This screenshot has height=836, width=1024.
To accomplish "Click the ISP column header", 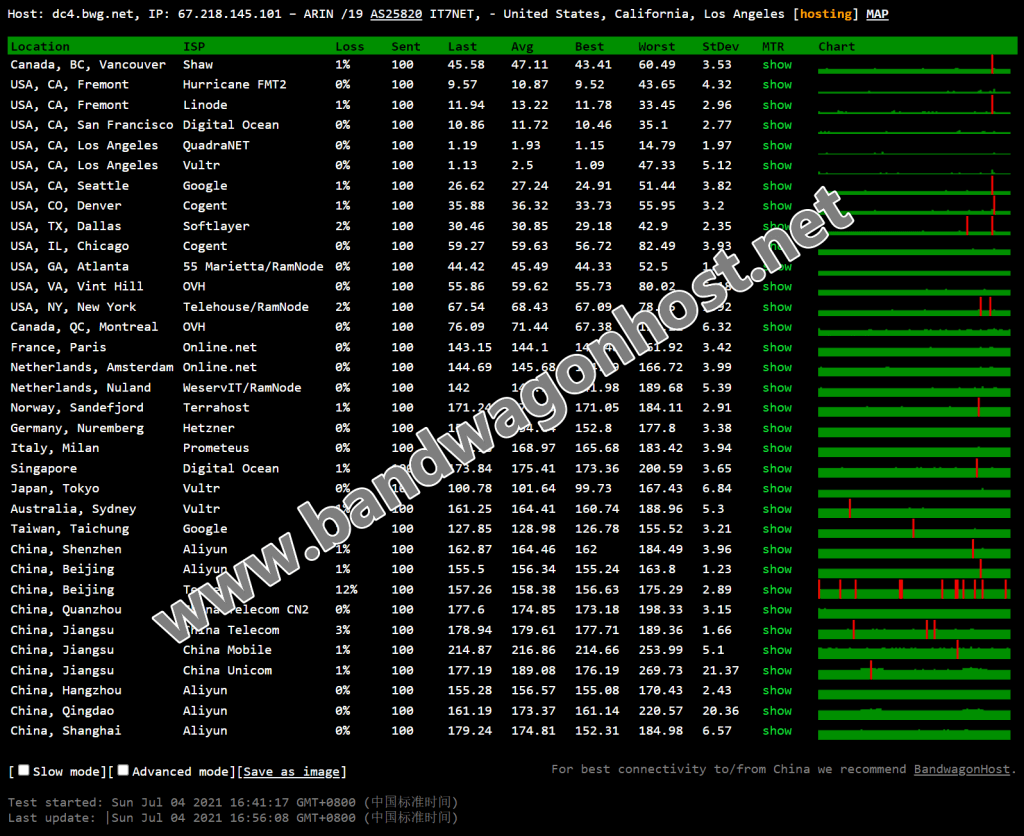I will click(194, 46).
